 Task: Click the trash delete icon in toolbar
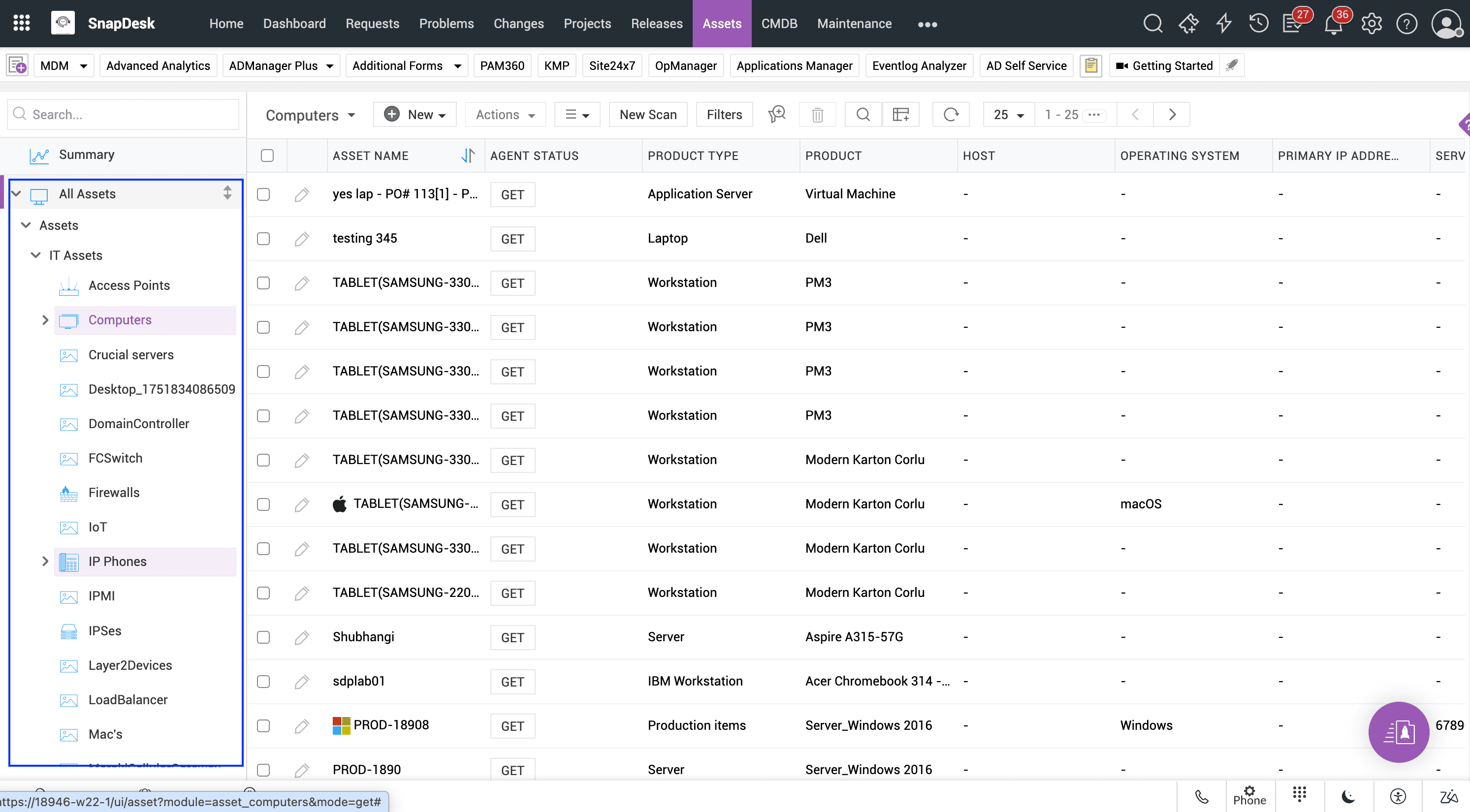[x=817, y=115]
